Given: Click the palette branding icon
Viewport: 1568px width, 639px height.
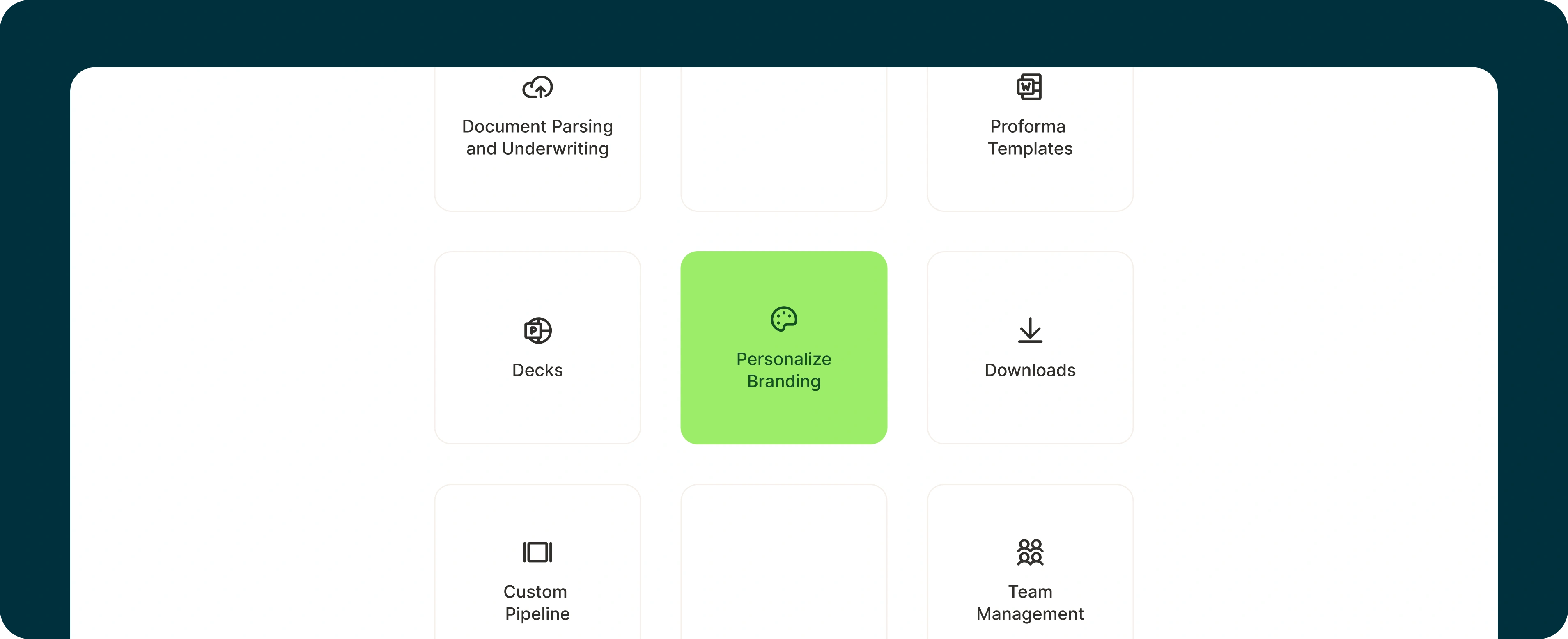Looking at the screenshot, I should [x=784, y=319].
